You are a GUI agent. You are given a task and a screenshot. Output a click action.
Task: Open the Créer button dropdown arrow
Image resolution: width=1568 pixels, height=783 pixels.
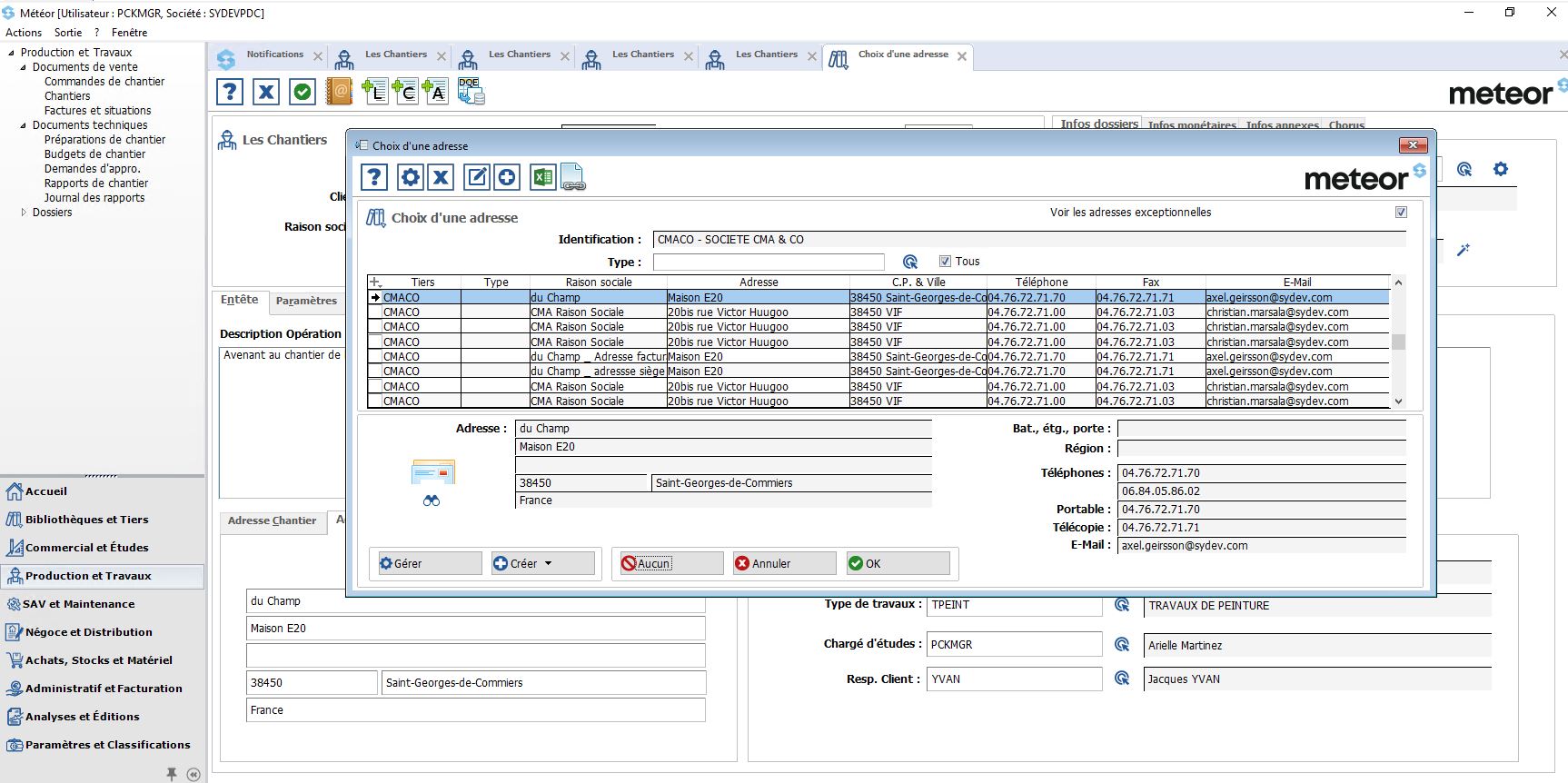tap(548, 563)
